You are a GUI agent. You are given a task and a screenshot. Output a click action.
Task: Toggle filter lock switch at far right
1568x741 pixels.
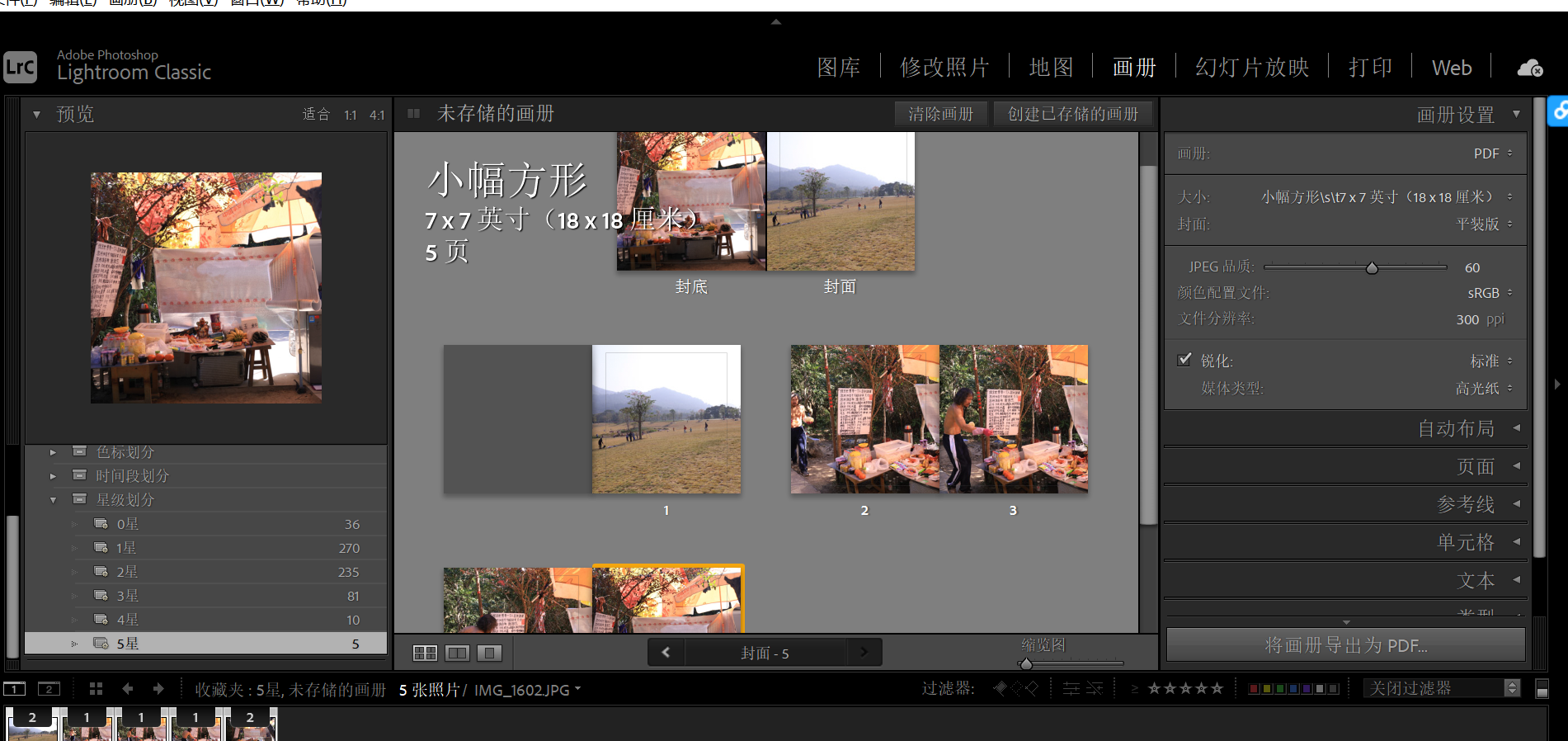click(1542, 689)
